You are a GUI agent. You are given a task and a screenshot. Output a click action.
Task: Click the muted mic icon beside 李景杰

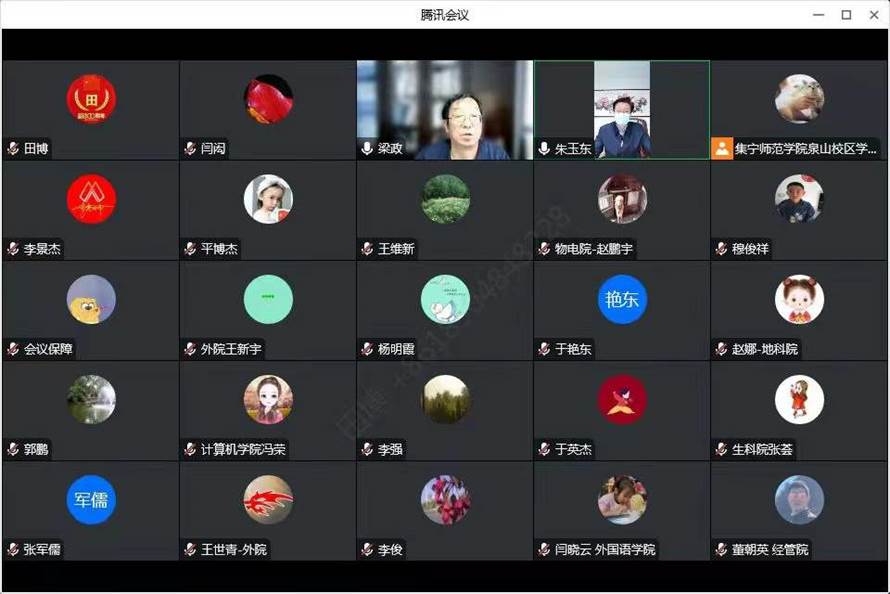coord(13,248)
